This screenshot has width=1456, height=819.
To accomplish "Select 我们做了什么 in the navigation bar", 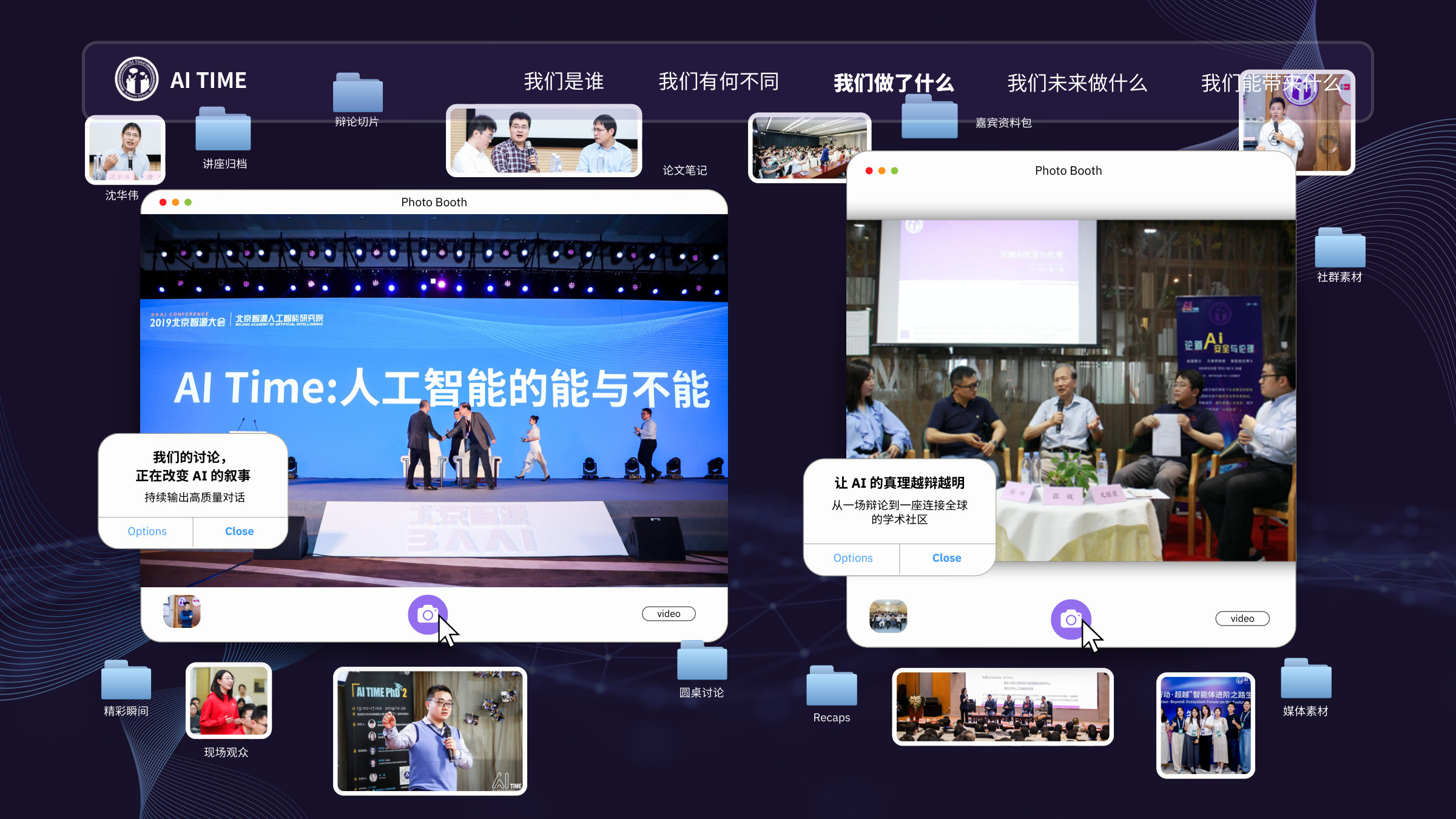I will click(894, 83).
